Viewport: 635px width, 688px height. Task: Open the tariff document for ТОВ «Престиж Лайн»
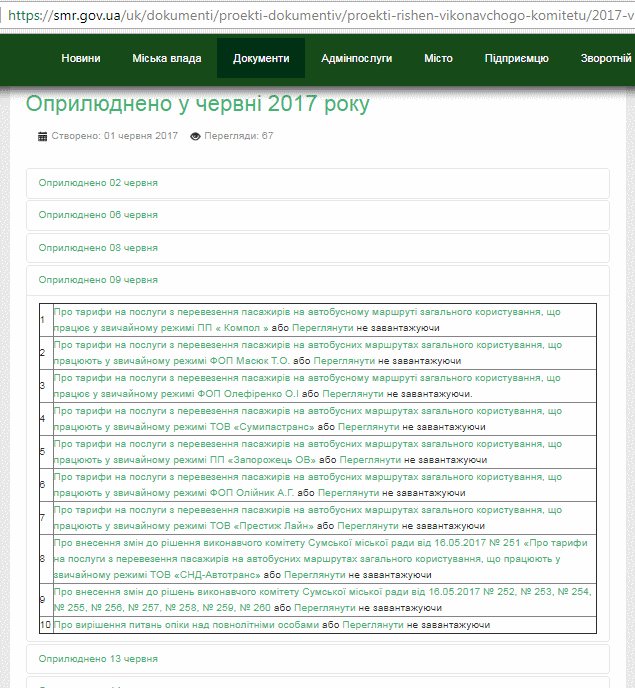coord(307,517)
